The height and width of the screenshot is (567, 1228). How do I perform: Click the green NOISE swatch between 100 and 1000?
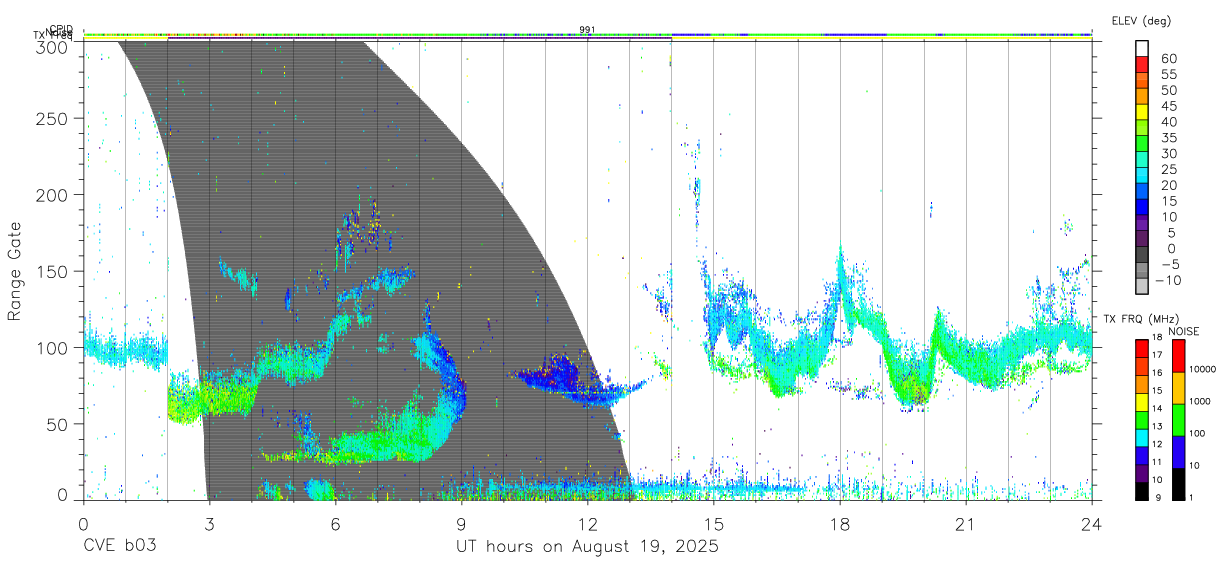coord(1178,419)
